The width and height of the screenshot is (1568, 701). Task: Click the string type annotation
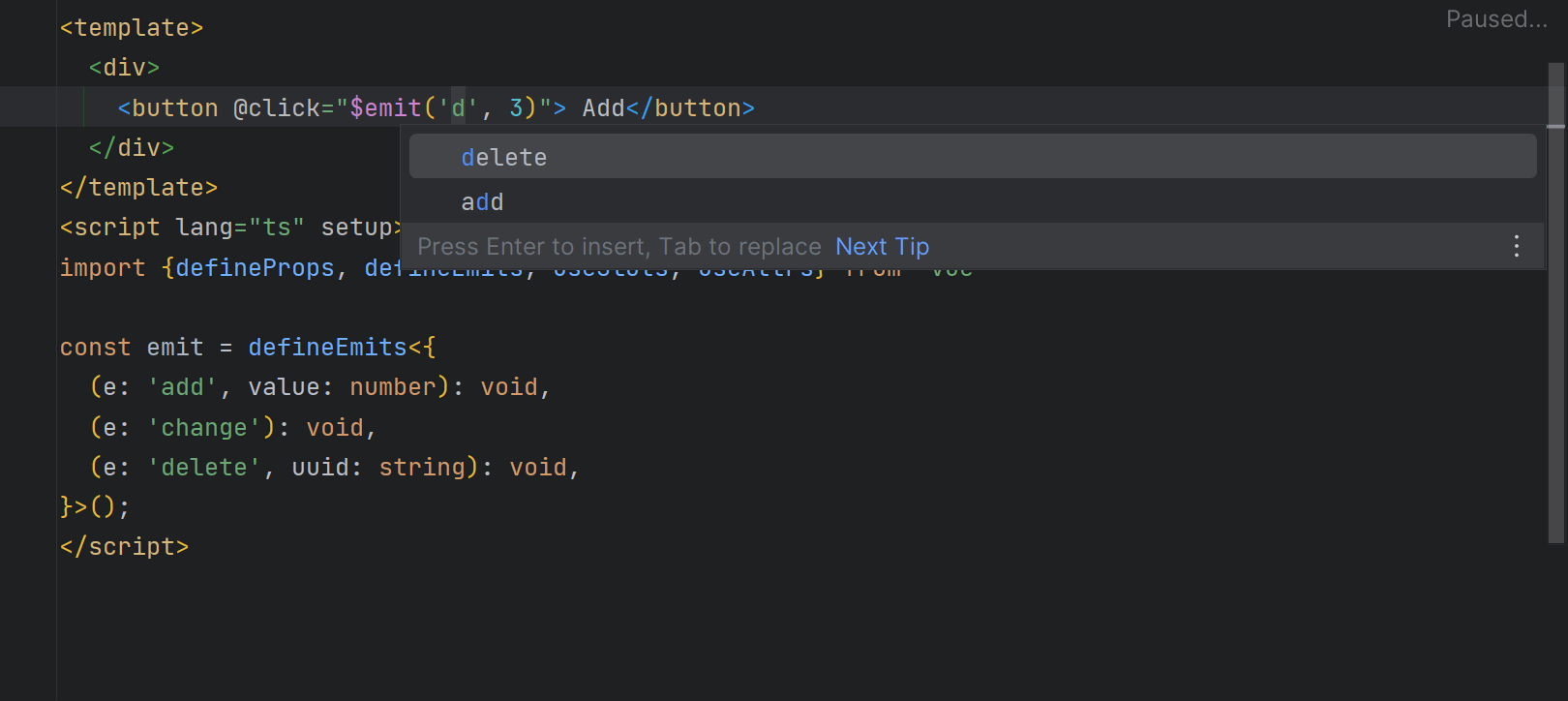click(422, 467)
